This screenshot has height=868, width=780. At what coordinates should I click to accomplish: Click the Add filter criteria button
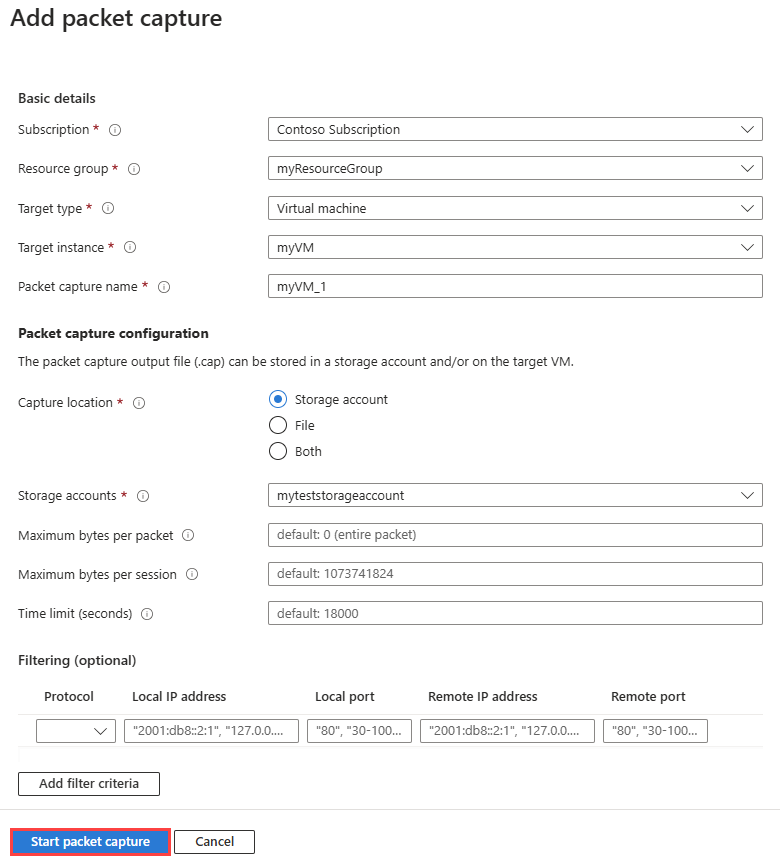89,783
